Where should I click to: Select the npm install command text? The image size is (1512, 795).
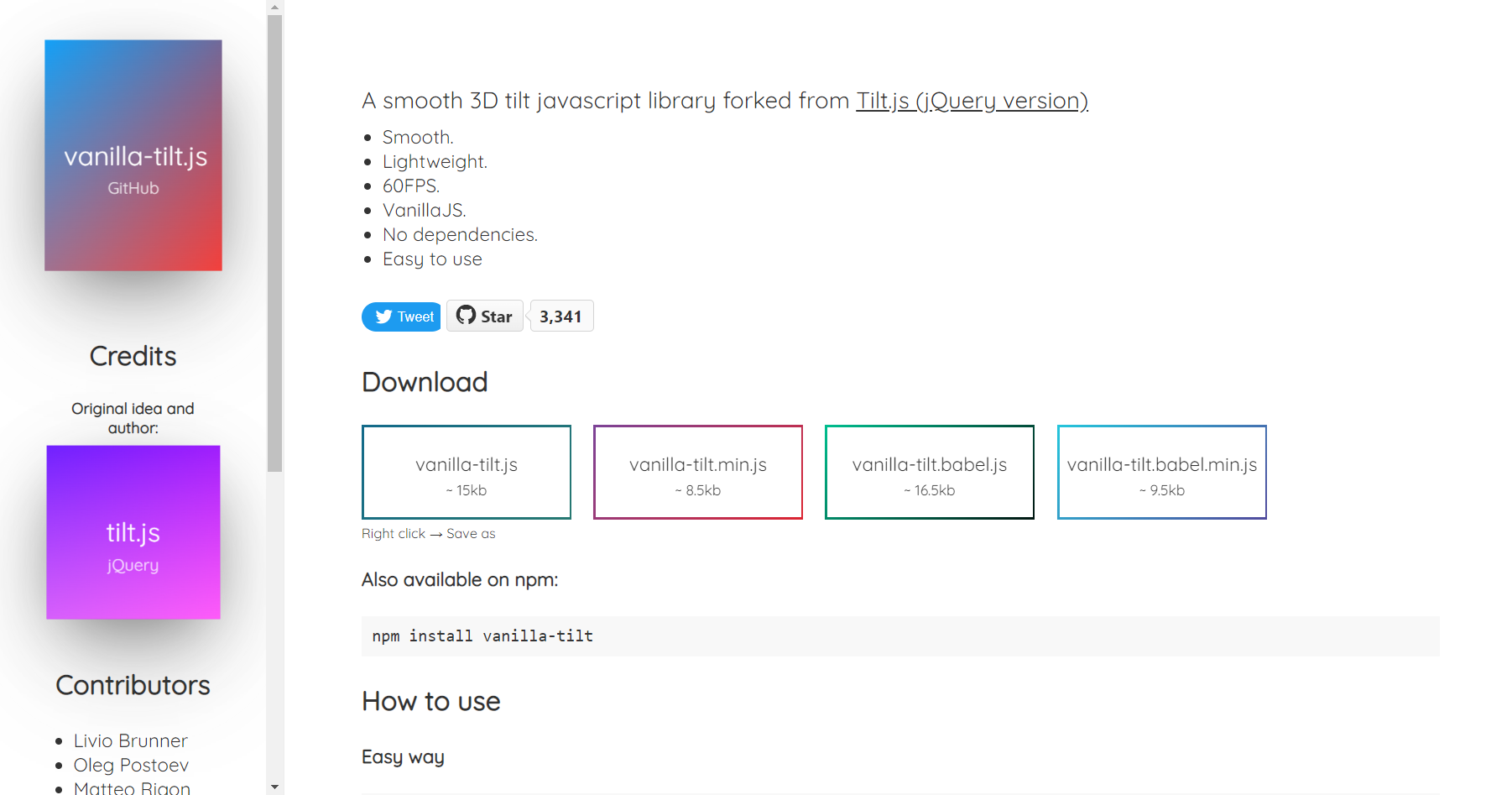coord(482,635)
